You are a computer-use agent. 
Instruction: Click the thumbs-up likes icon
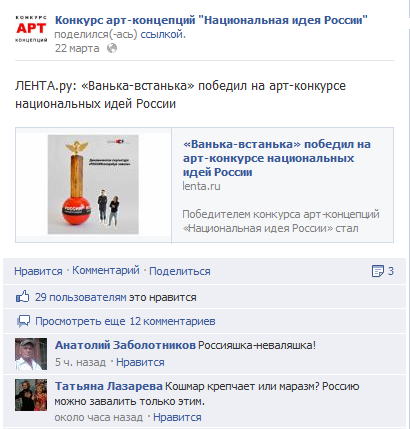pyautogui.click(x=23, y=296)
